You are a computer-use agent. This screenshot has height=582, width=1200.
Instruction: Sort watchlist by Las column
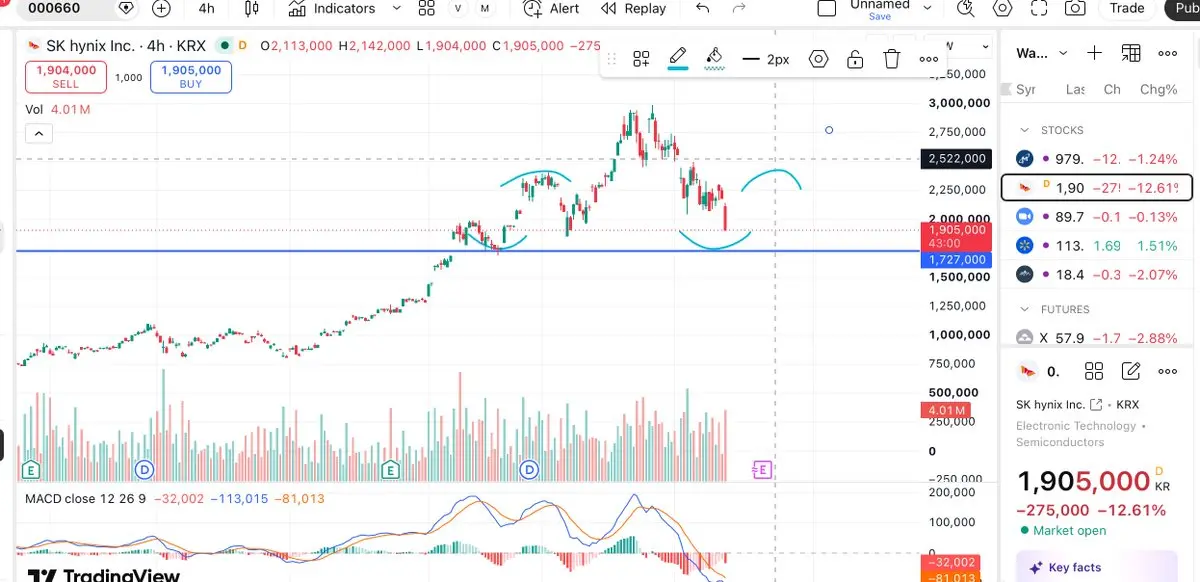click(x=1075, y=89)
